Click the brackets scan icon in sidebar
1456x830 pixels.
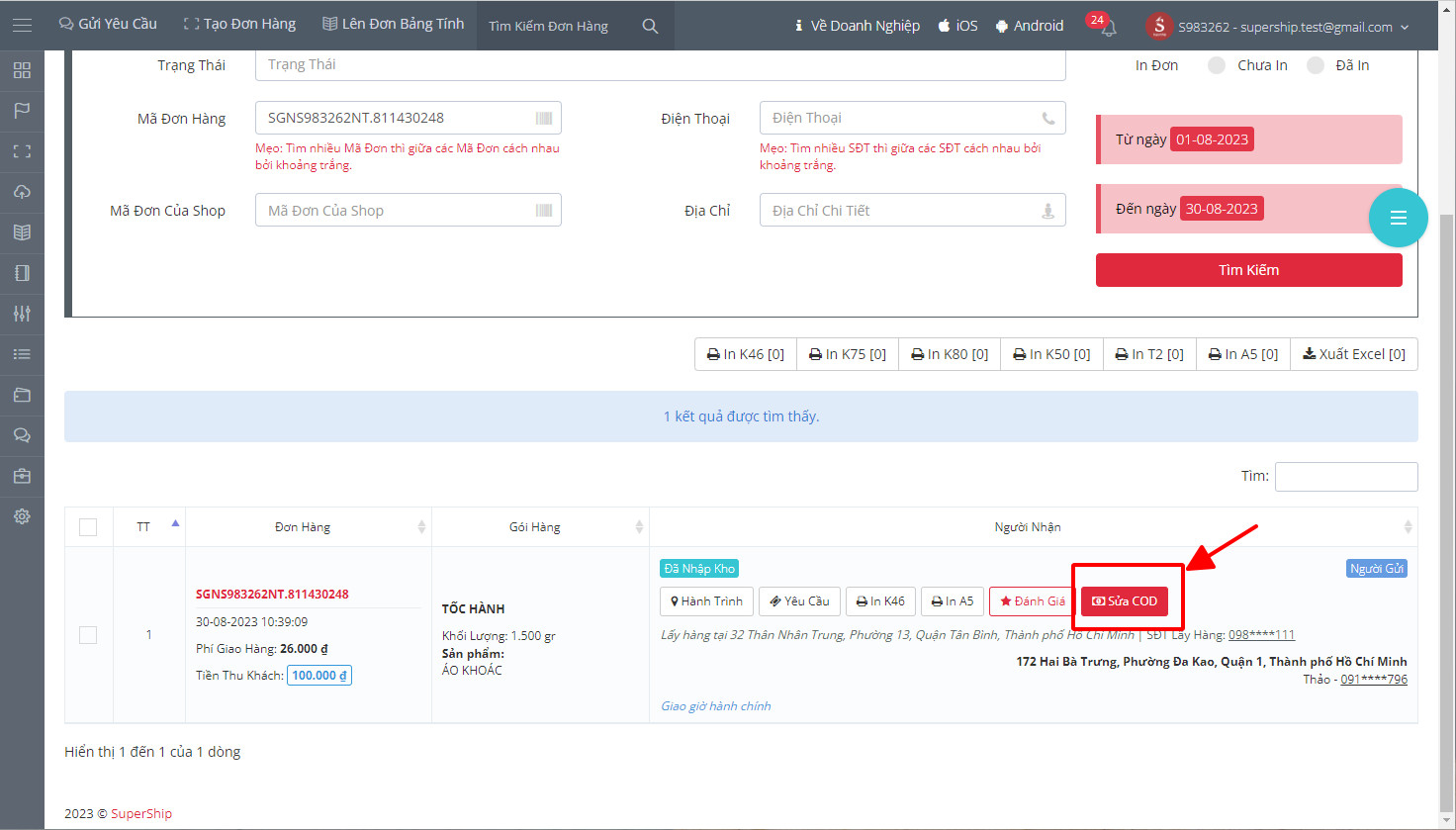click(22, 151)
